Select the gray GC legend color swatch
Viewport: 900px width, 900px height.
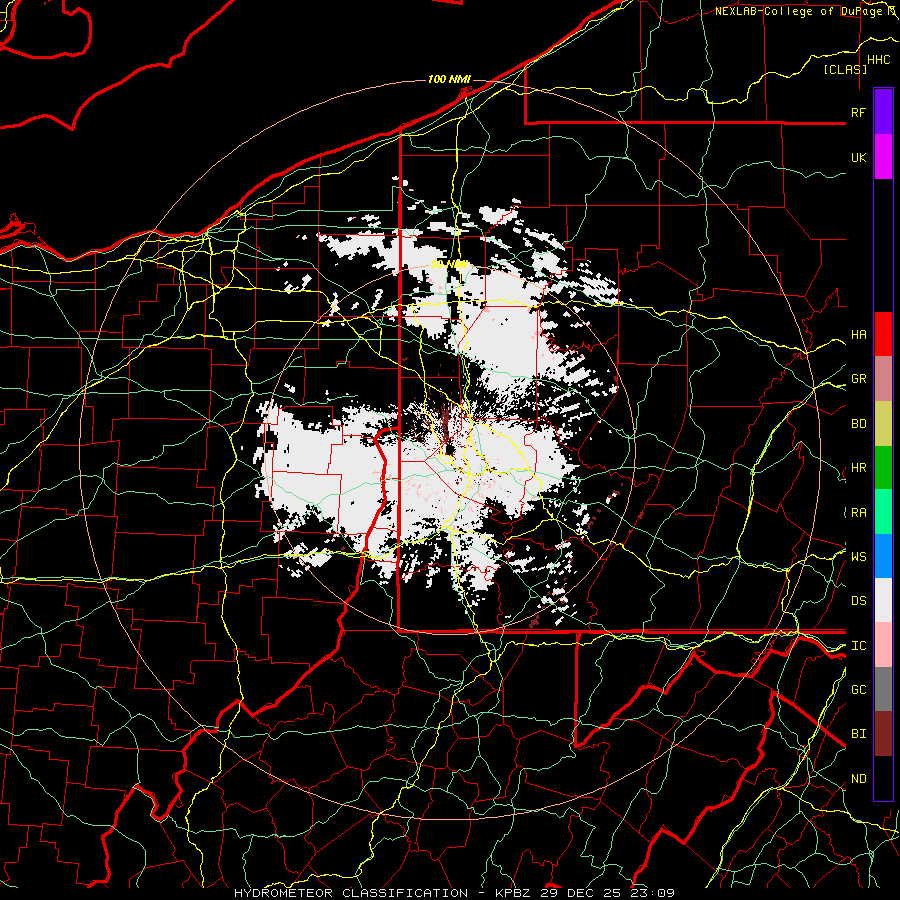click(883, 689)
